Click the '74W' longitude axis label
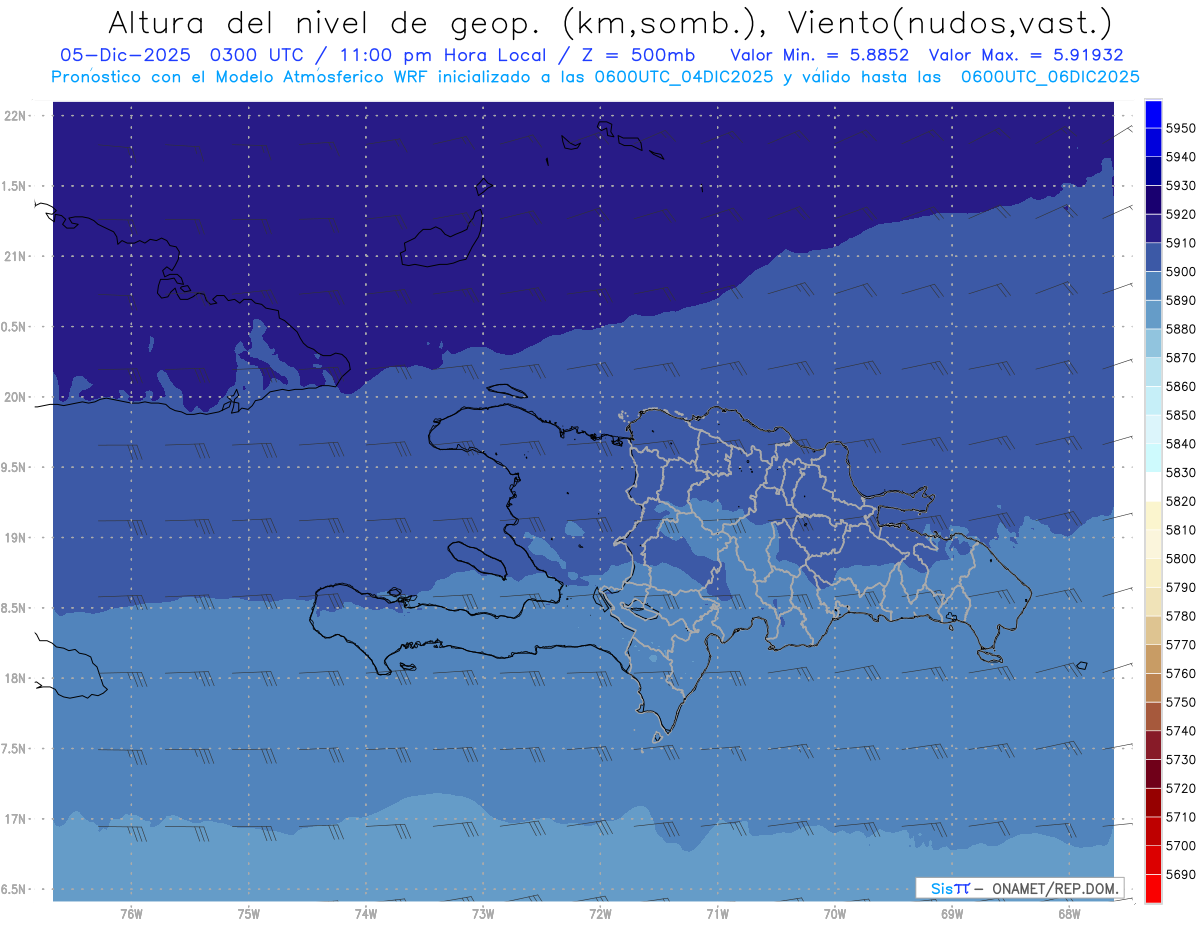Image resolution: width=1200 pixels, height=927 pixels. point(366,914)
